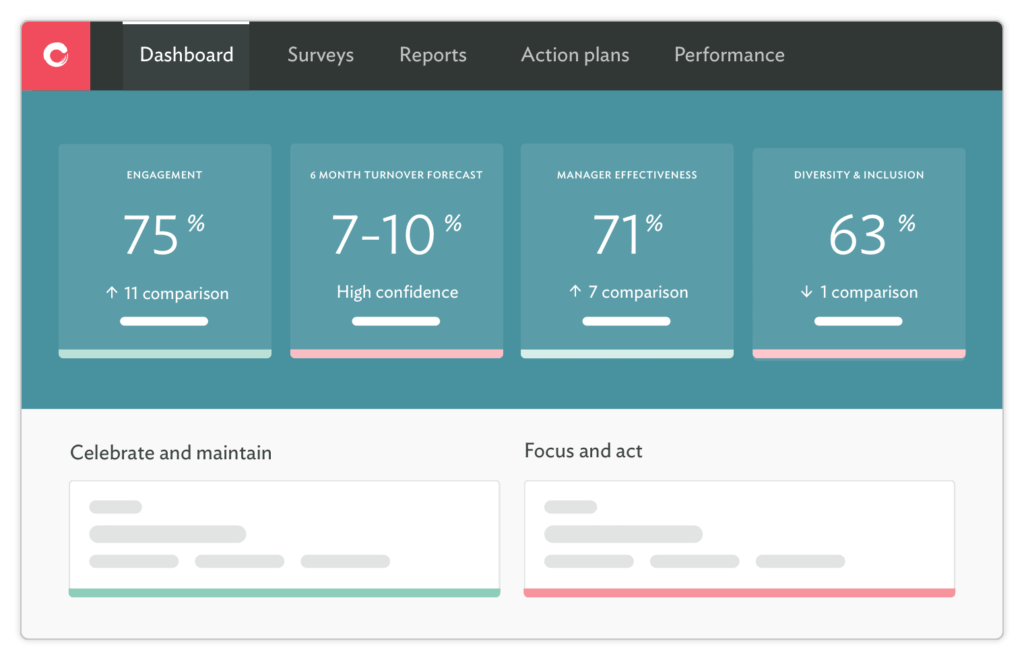Switch to the Surveys tab
The width and height of the screenshot is (1024, 660).
click(x=320, y=55)
